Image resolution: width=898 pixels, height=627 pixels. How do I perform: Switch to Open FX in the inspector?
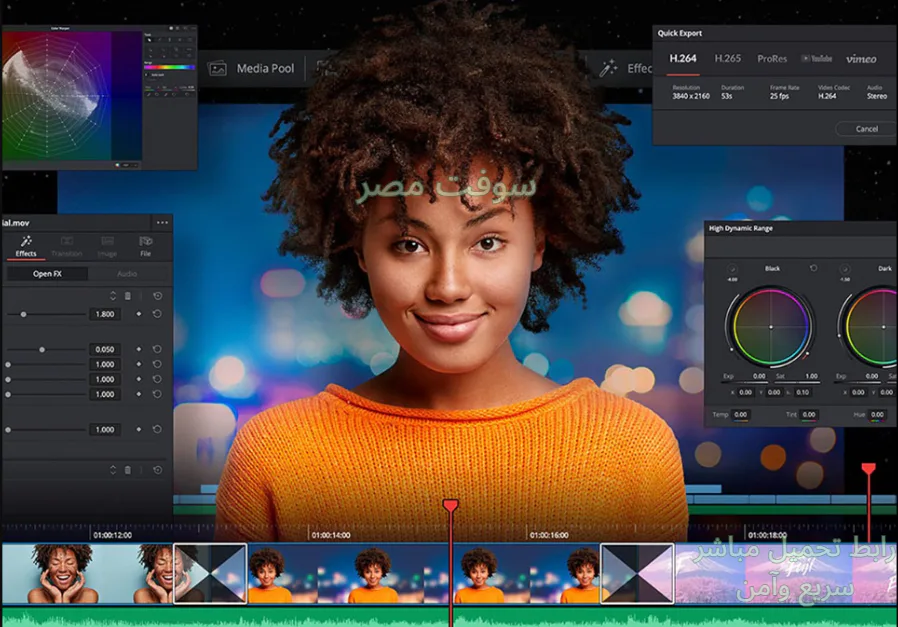(x=47, y=274)
